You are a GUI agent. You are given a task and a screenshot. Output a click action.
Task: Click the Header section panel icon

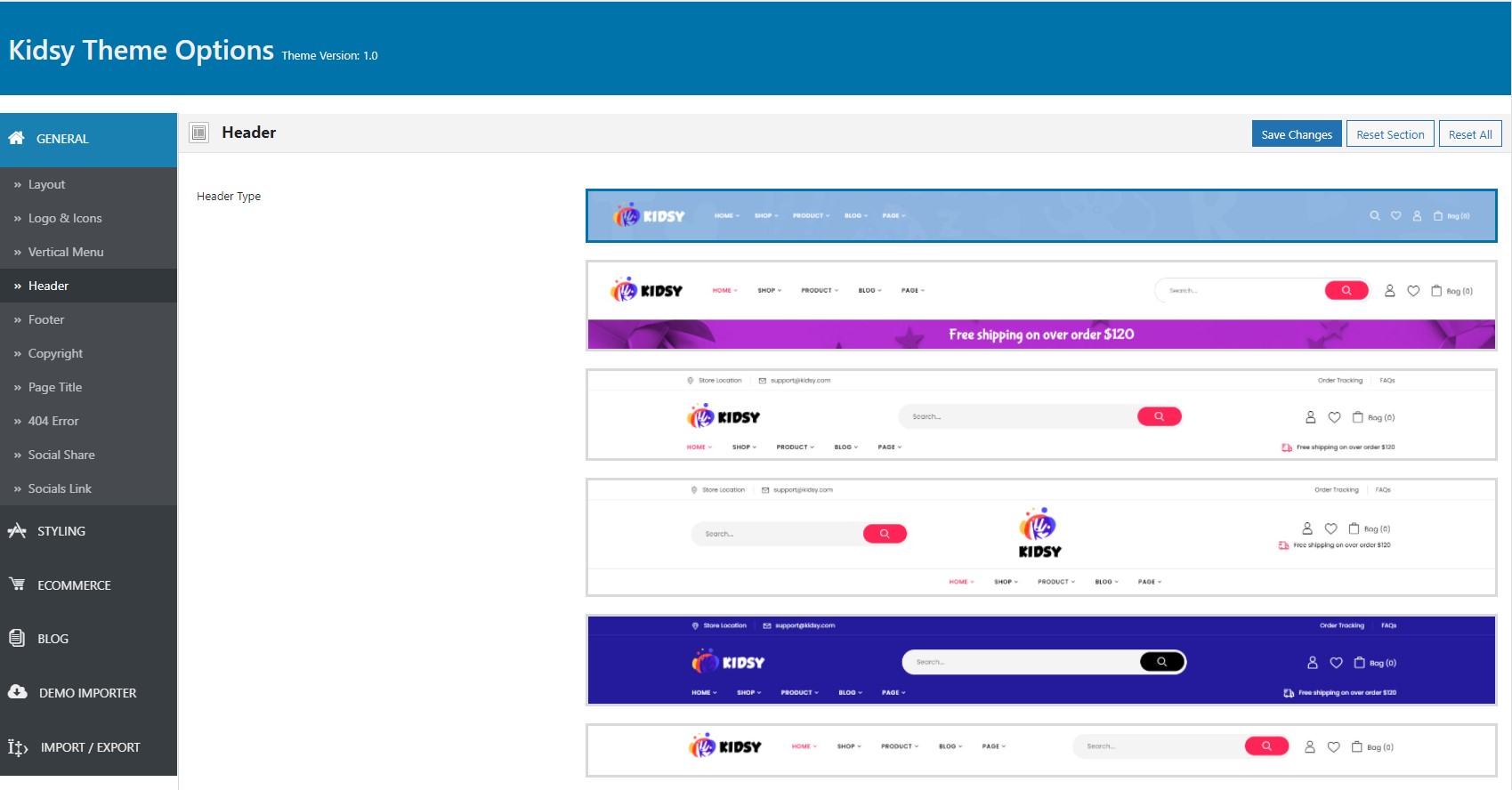(199, 133)
